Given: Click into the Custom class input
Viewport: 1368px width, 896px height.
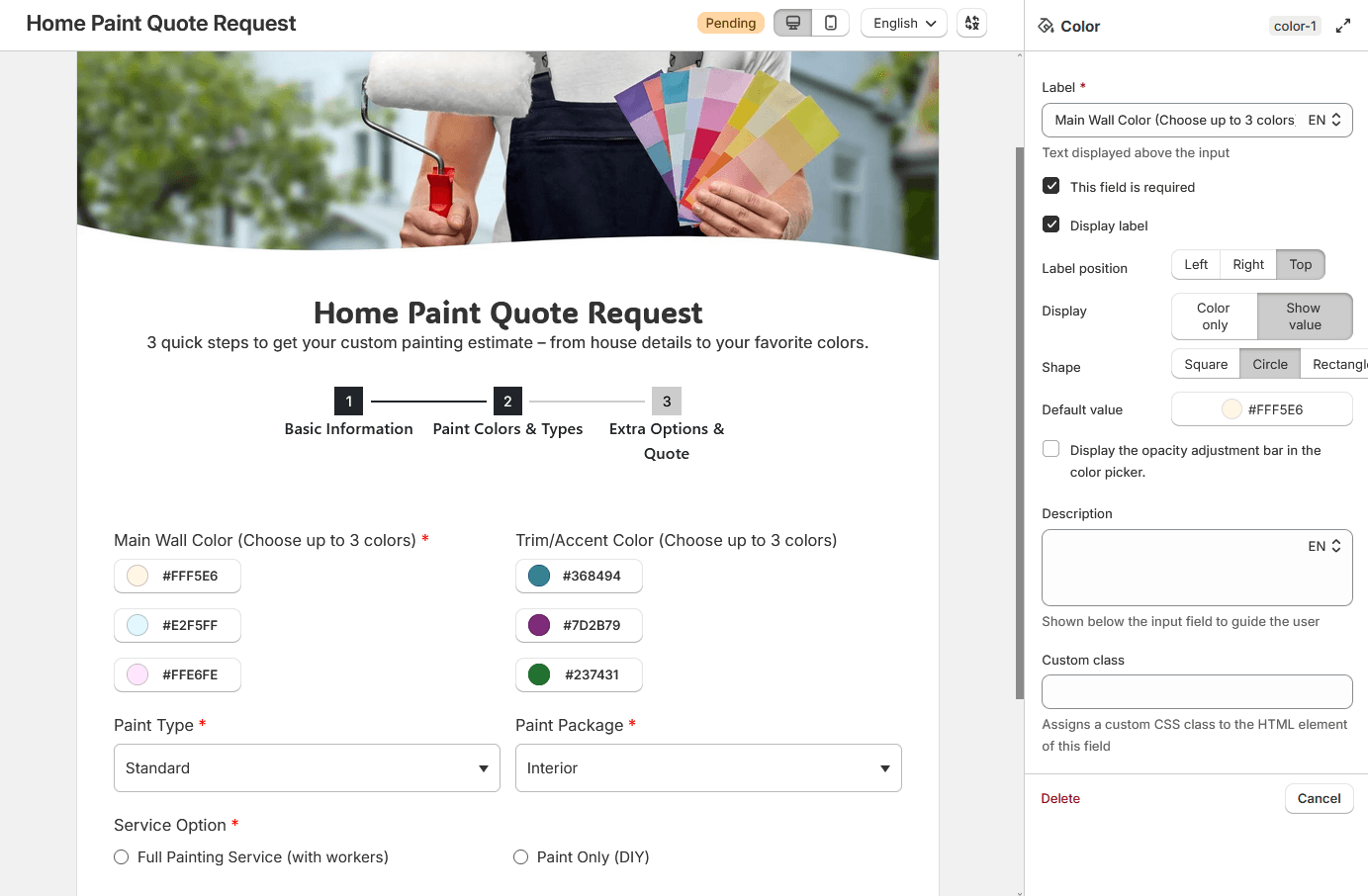Looking at the screenshot, I should coord(1197,692).
